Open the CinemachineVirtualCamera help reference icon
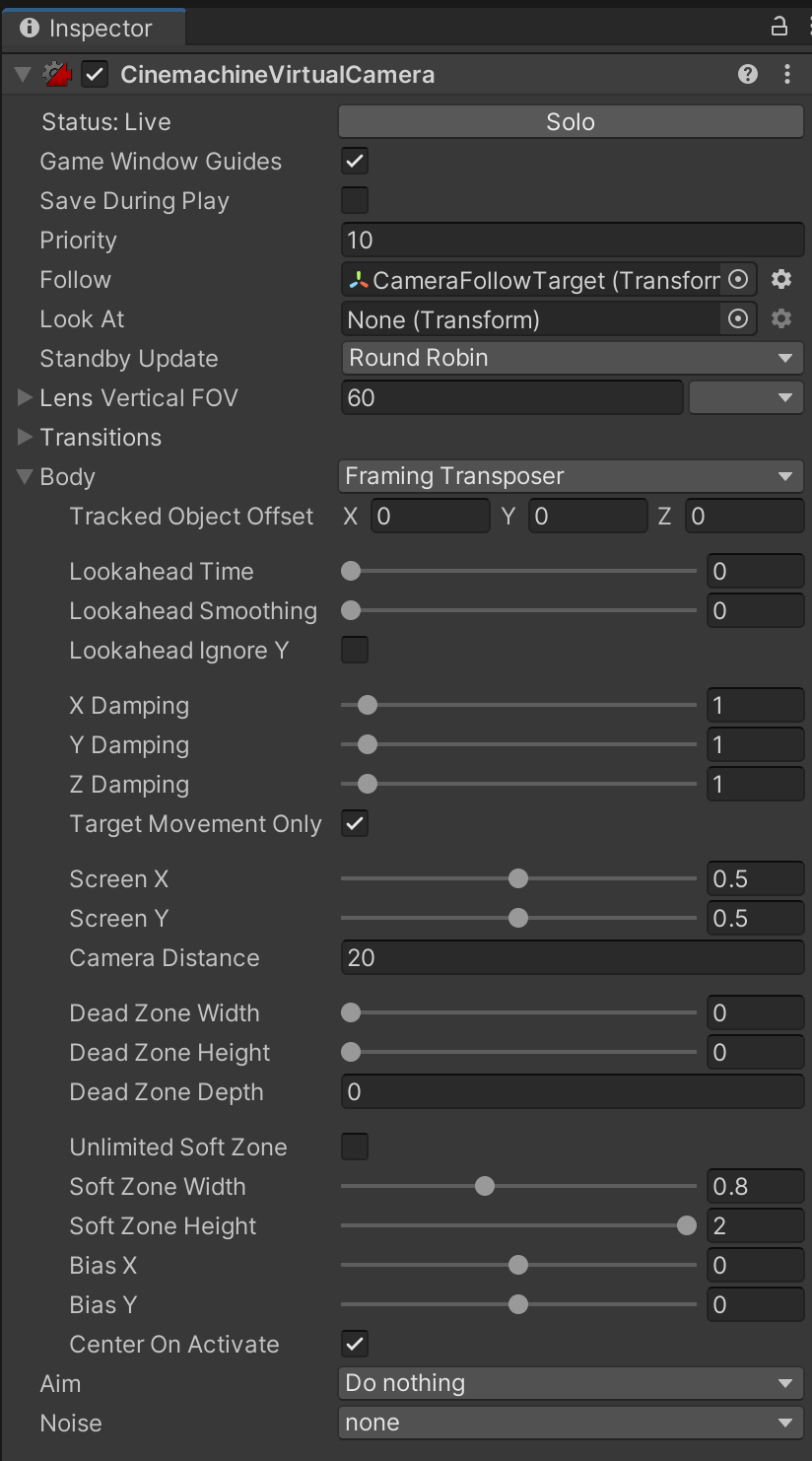812x1461 pixels. point(748,74)
